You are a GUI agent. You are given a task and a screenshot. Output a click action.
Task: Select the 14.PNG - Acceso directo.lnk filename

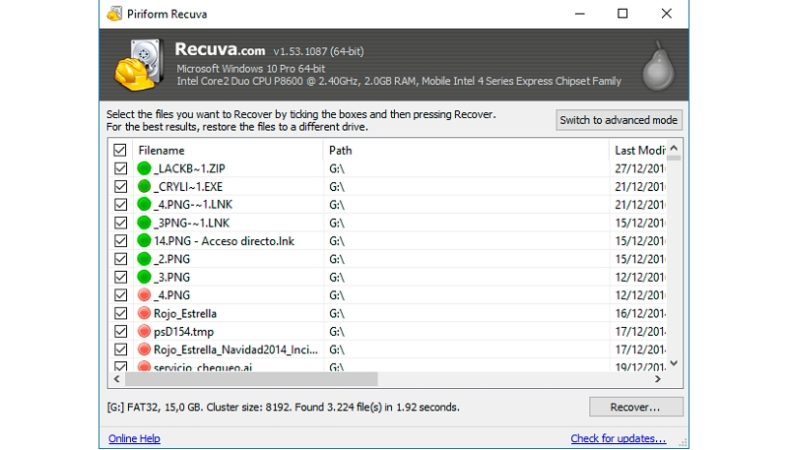[224, 241]
